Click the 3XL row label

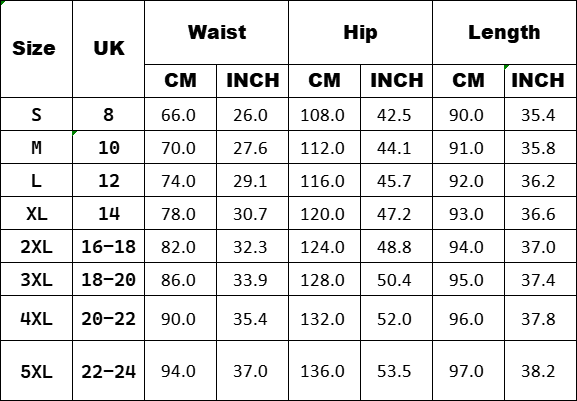(x=36, y=279)
